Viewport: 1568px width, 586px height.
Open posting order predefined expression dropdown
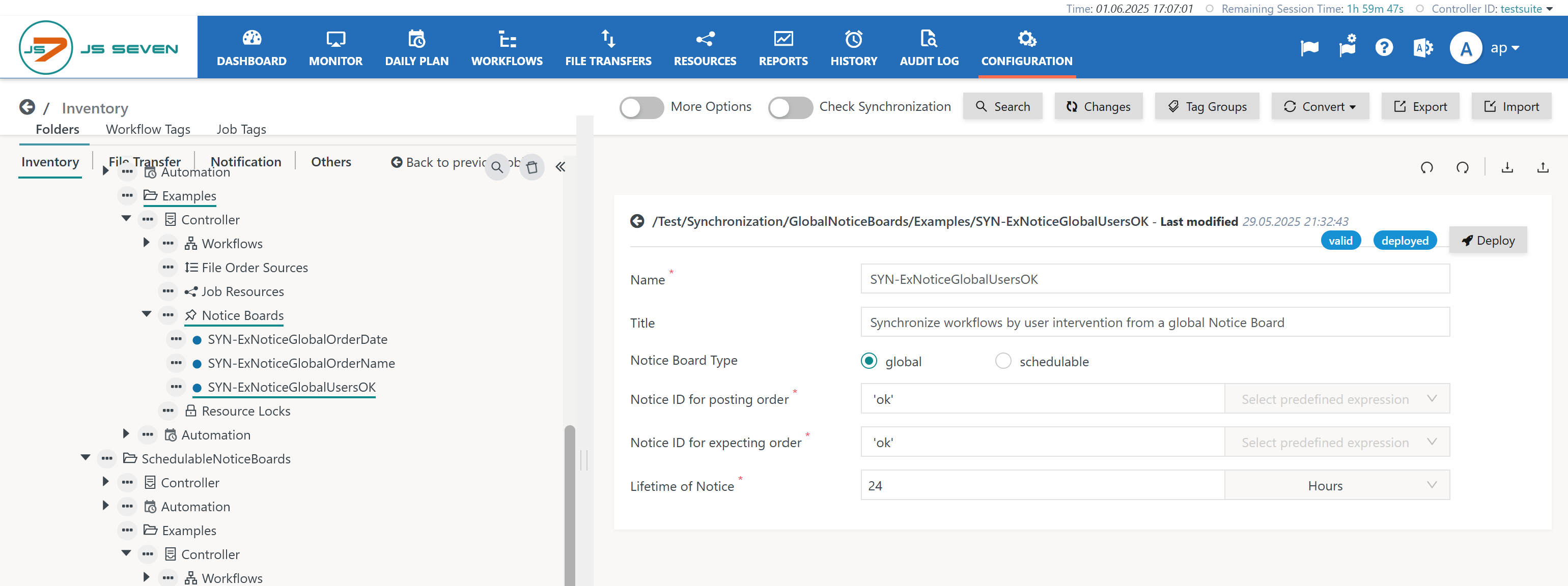[x=1337, y=399]
